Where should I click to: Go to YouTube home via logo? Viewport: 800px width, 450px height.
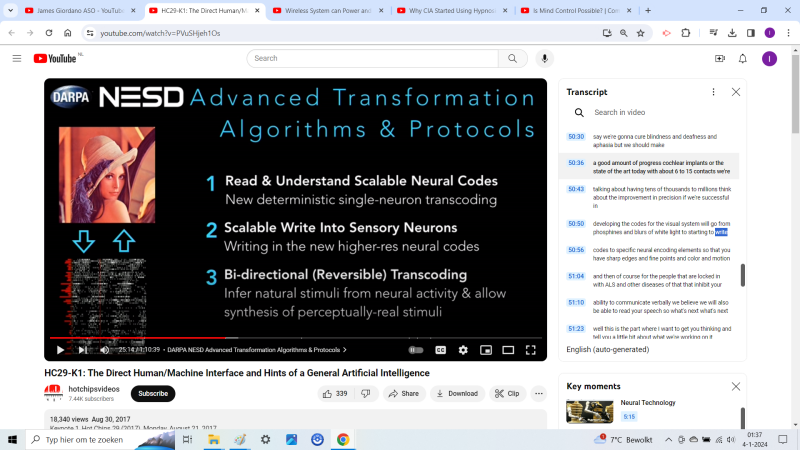[x=55, y=59]
